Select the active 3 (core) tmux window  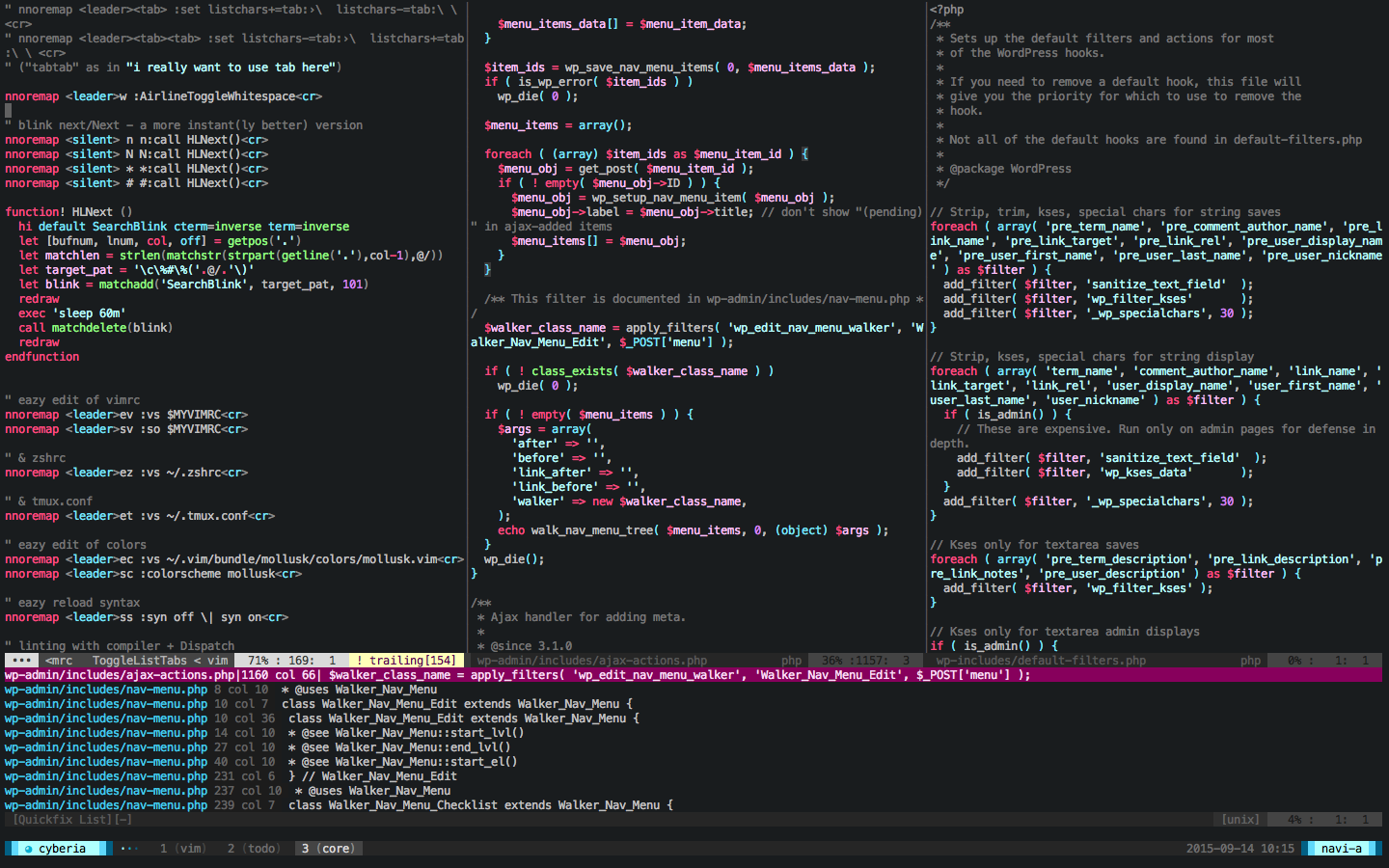click(x=328, y=848)
